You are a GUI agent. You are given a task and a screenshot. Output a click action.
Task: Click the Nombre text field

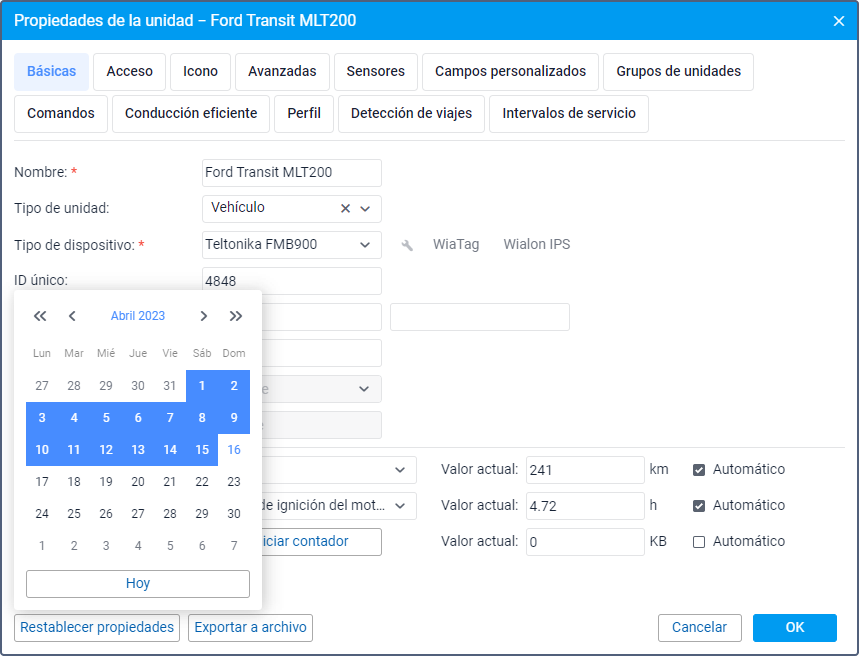(x=291, y=173)
